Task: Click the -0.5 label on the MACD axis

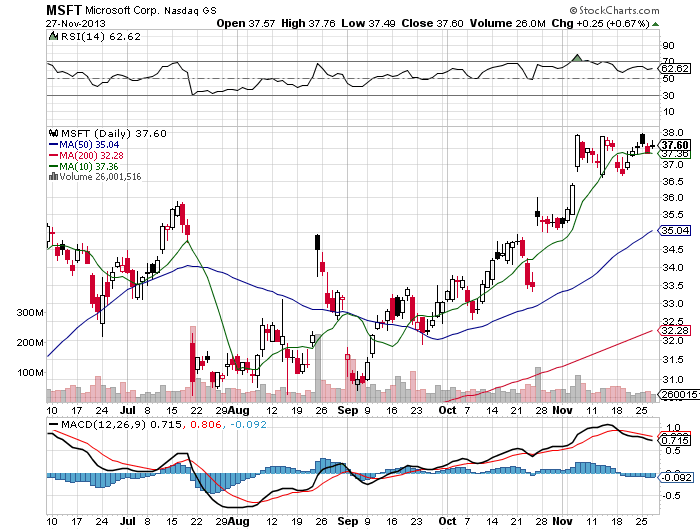Action: point(671,496)
